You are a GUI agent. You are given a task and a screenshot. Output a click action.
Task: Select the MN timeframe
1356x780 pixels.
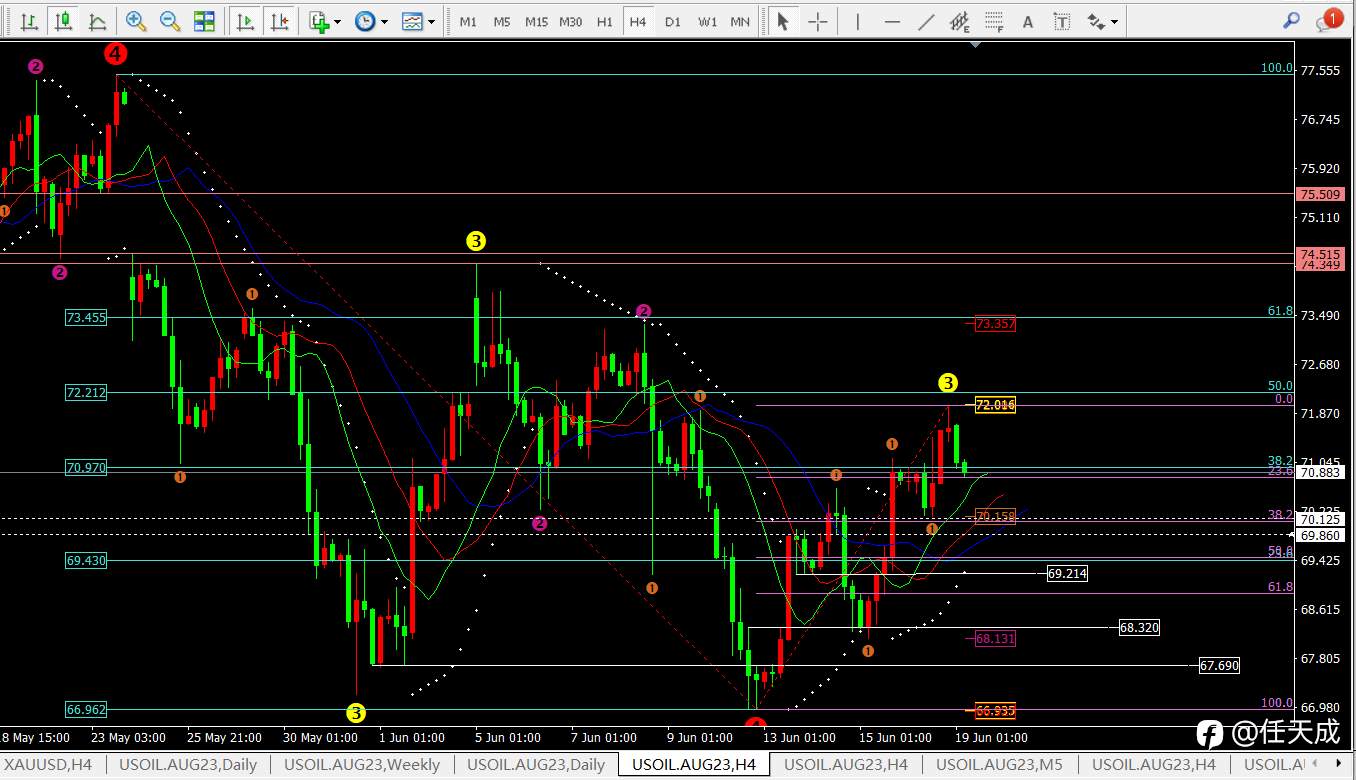[x=740, y=21]
